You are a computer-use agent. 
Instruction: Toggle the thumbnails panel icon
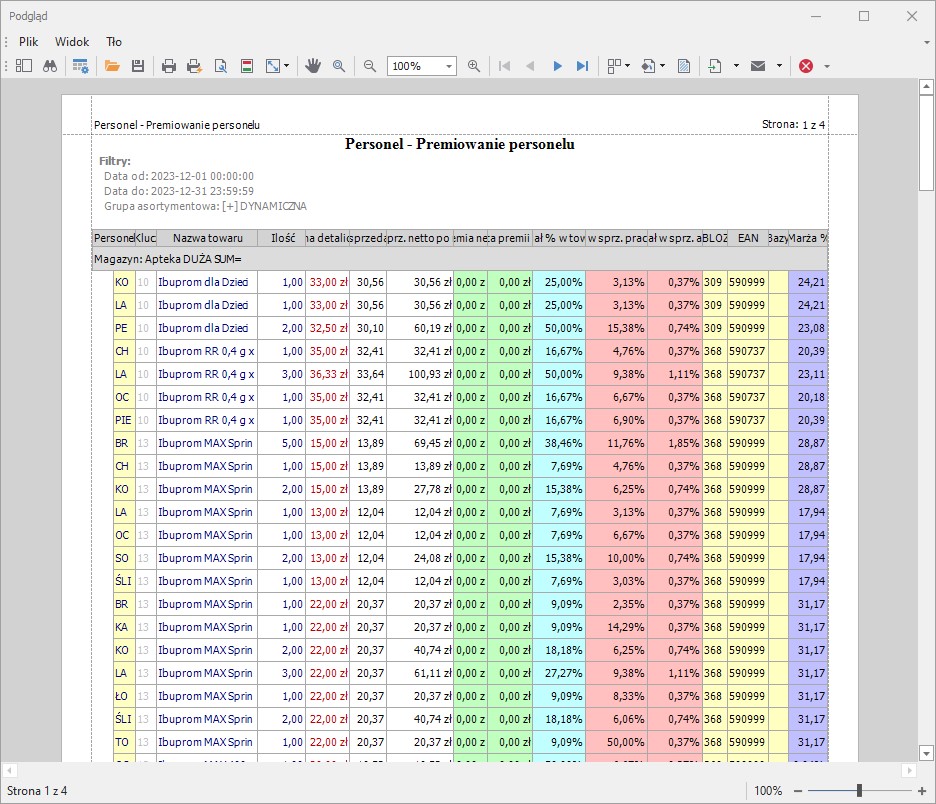pos(24,66)
